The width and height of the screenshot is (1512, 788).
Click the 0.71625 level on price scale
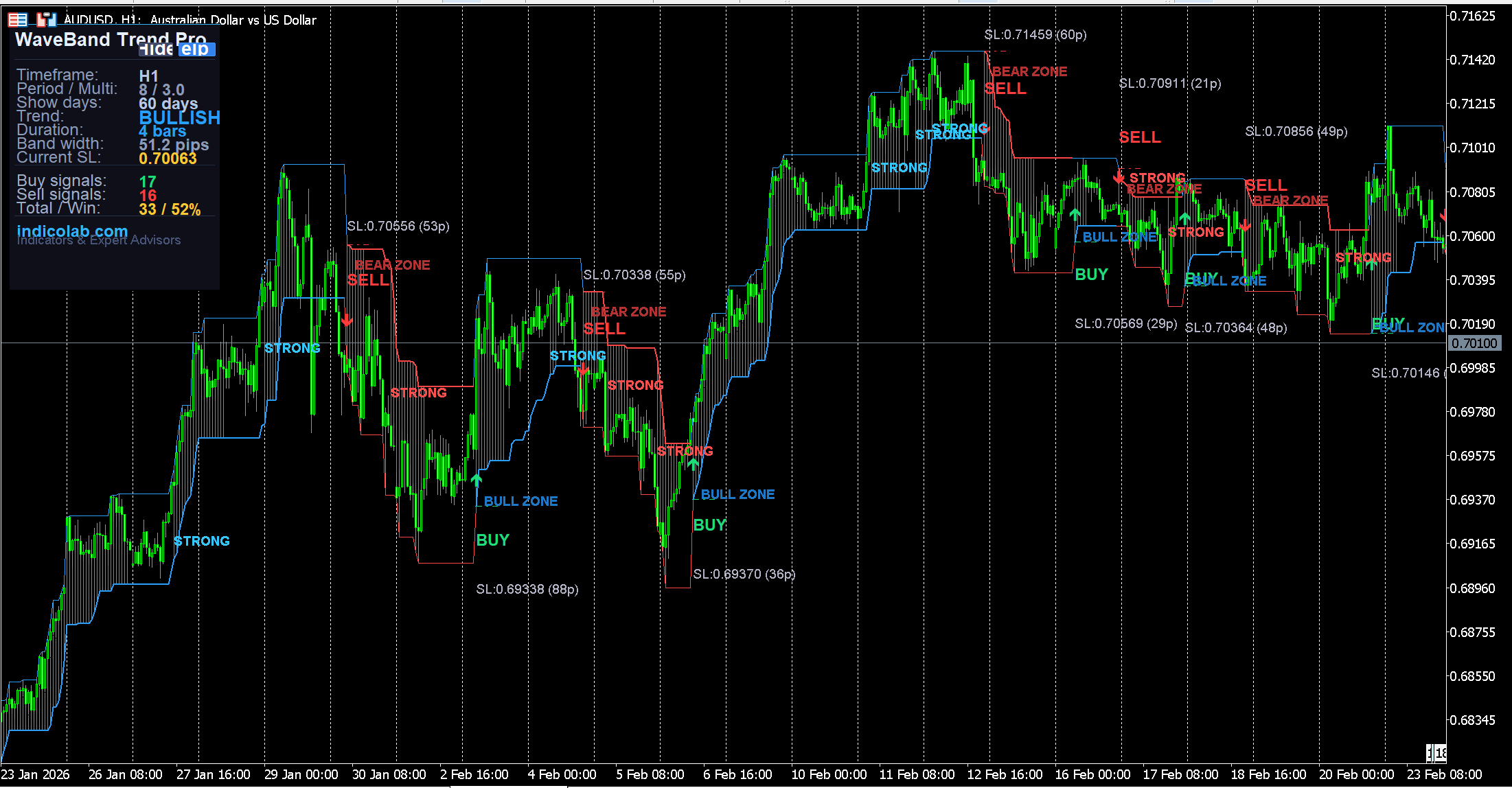(x=1472, y=16)
